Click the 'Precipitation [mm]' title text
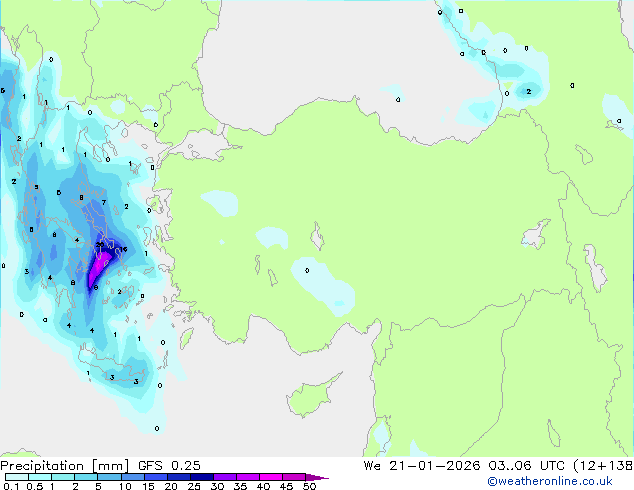 (64, 466)
